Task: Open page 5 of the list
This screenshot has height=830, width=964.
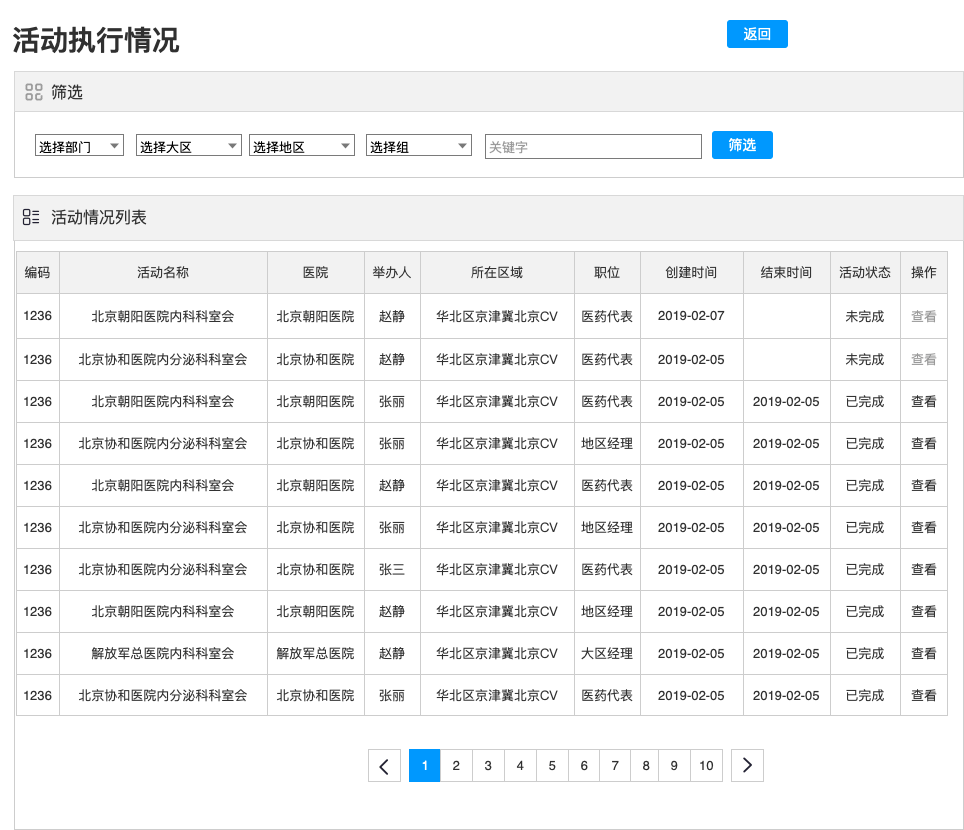Action: tap(552, 765)
